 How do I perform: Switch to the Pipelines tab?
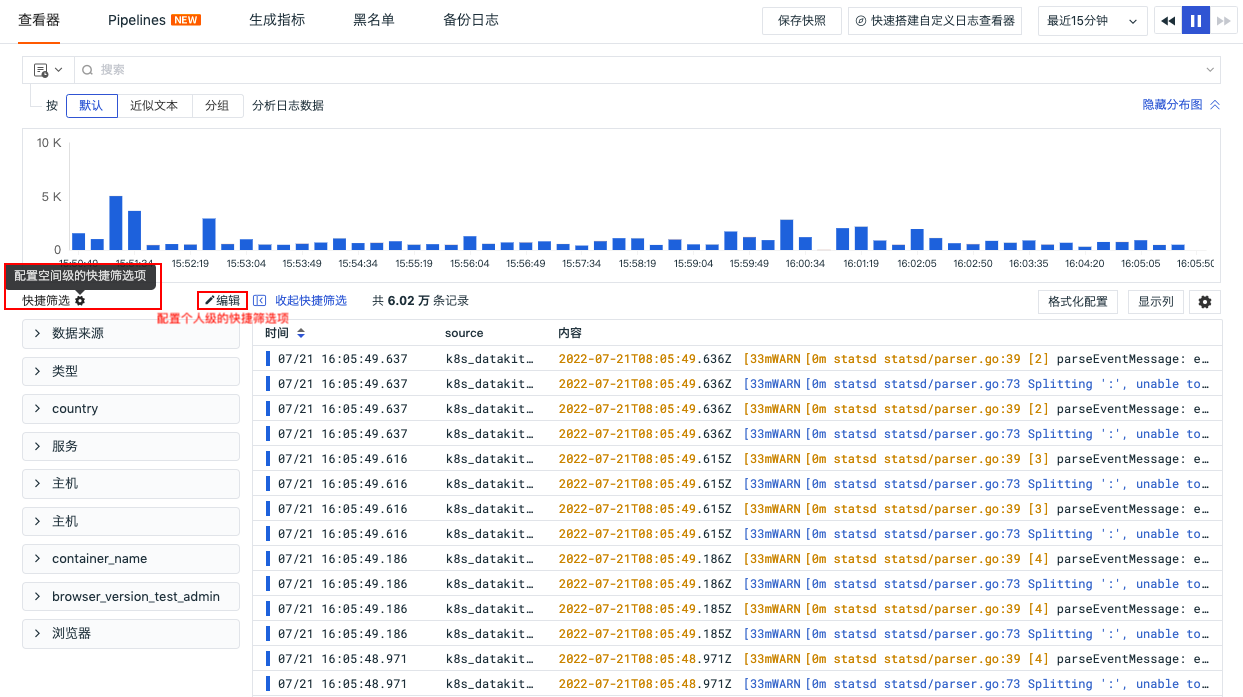154,20
